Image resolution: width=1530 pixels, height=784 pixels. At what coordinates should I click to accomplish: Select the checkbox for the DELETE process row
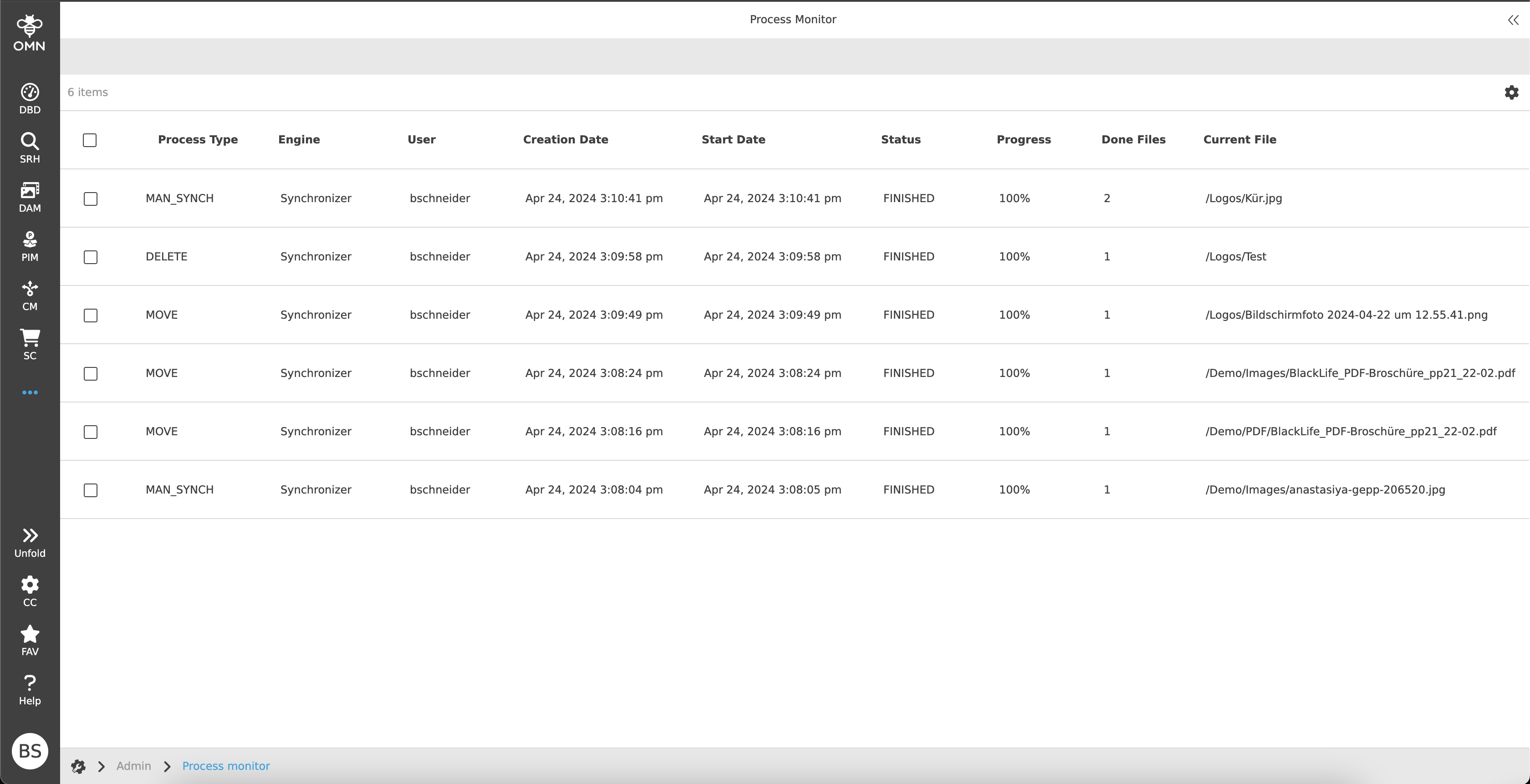click(90, 257)
